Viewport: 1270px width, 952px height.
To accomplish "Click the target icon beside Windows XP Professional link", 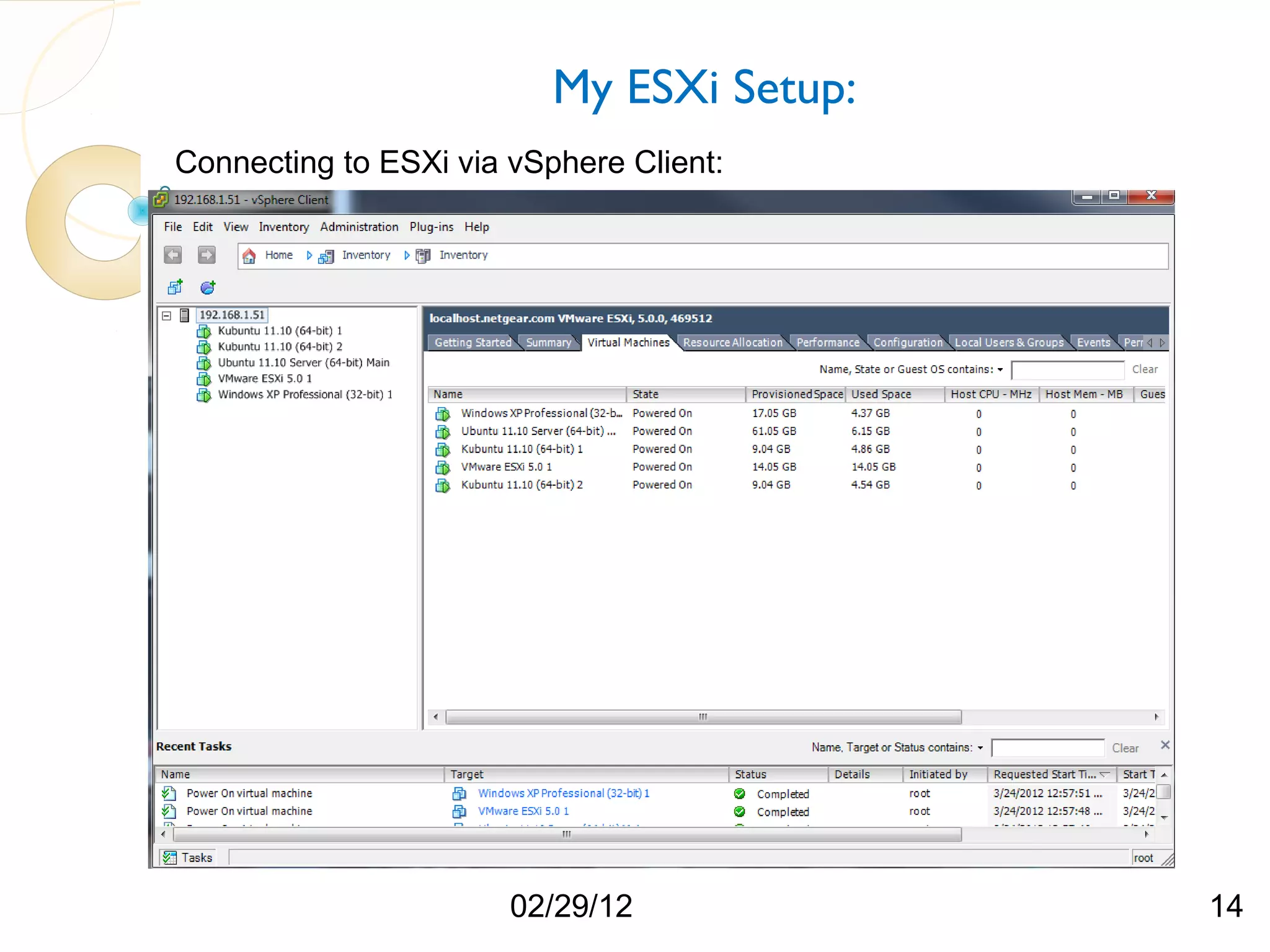I will [x=460, y=793].
